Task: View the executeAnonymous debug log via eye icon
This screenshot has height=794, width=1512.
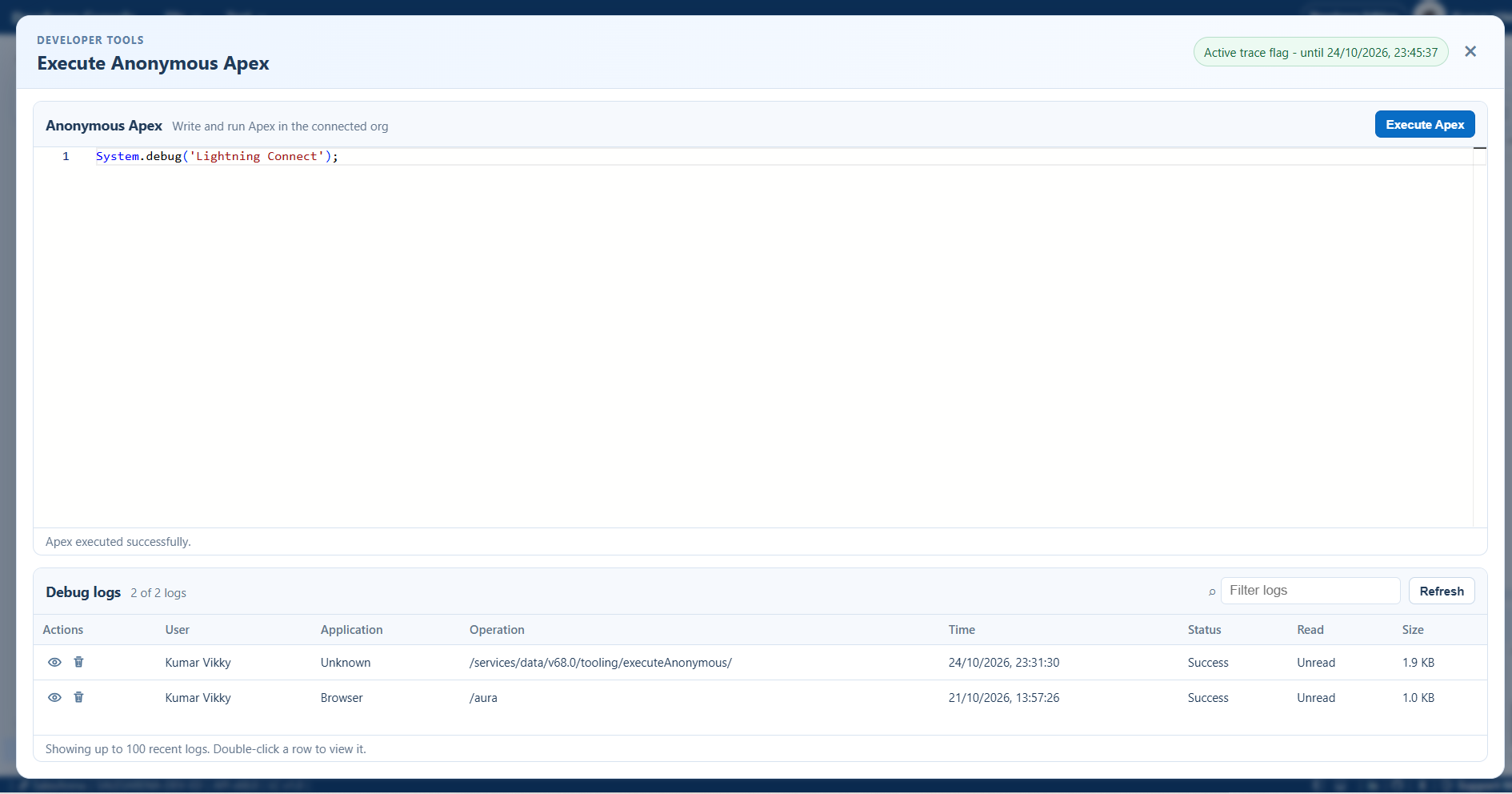Action: click(x=54, y=662)
